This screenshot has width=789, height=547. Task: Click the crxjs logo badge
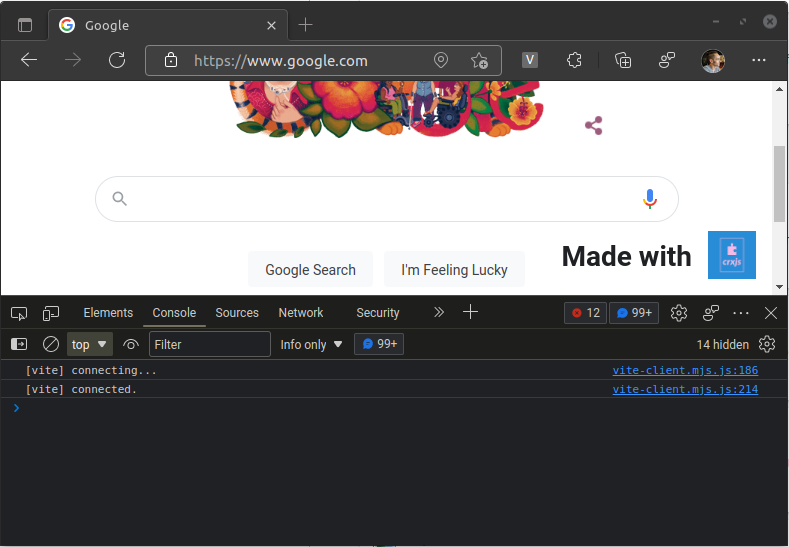pyautogui.click(x=732, y=255)
